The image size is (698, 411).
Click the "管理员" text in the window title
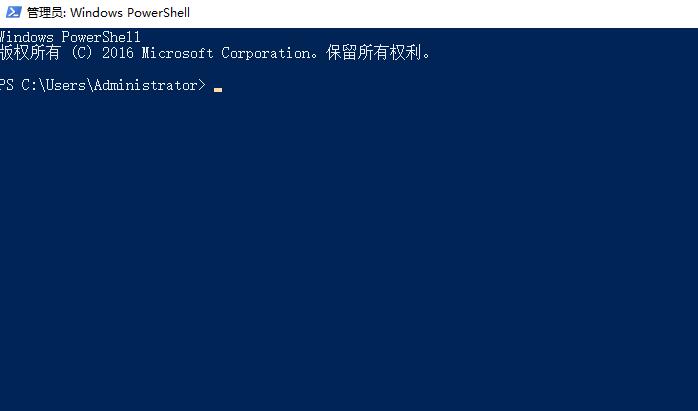tap(45, 13)
